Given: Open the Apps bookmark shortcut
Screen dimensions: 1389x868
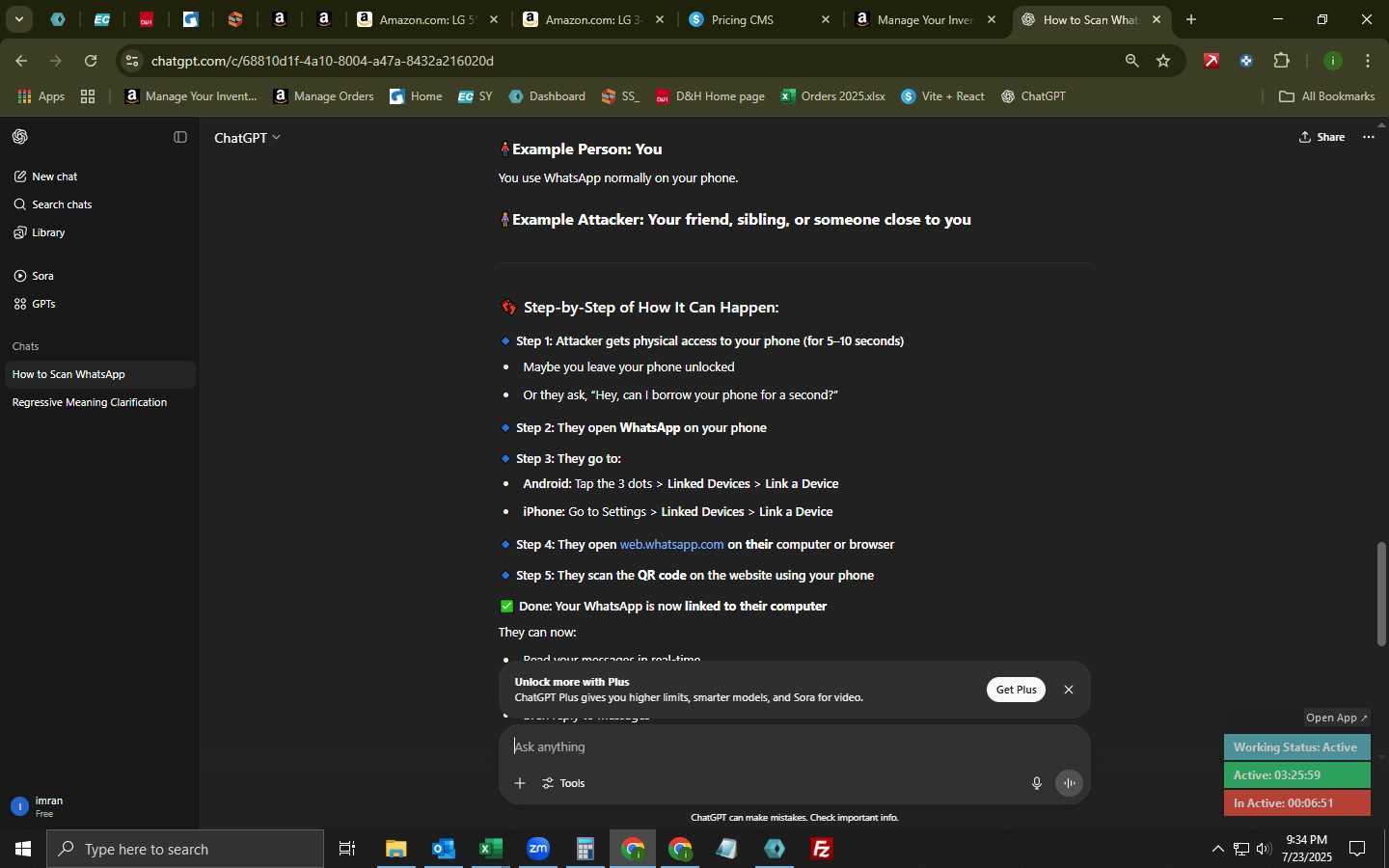Looking at the screenshot, I should point(41,96).
